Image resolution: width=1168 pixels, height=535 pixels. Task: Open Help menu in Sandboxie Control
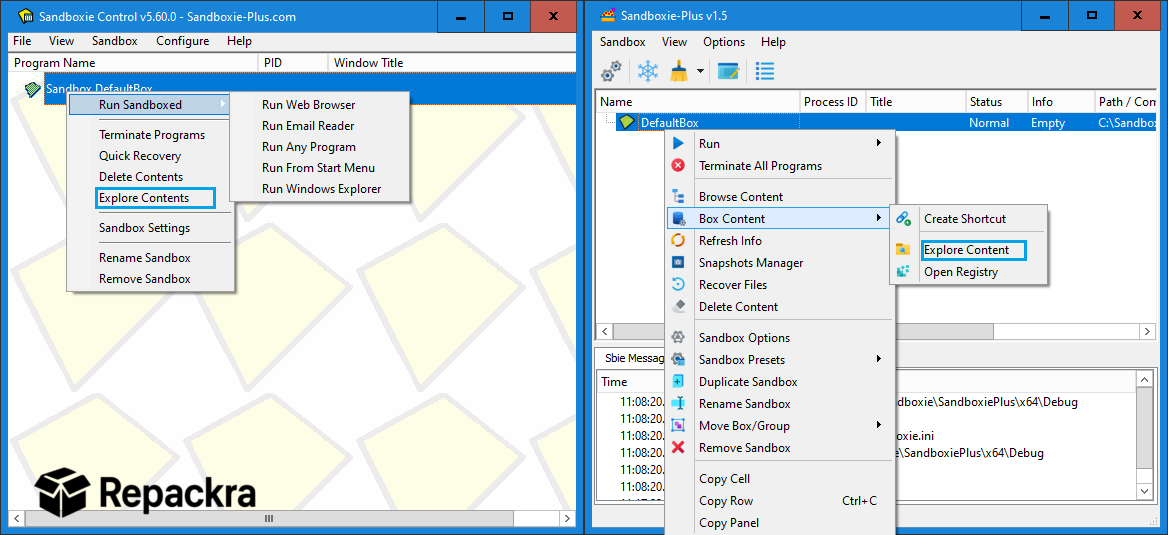click(239, 41)
